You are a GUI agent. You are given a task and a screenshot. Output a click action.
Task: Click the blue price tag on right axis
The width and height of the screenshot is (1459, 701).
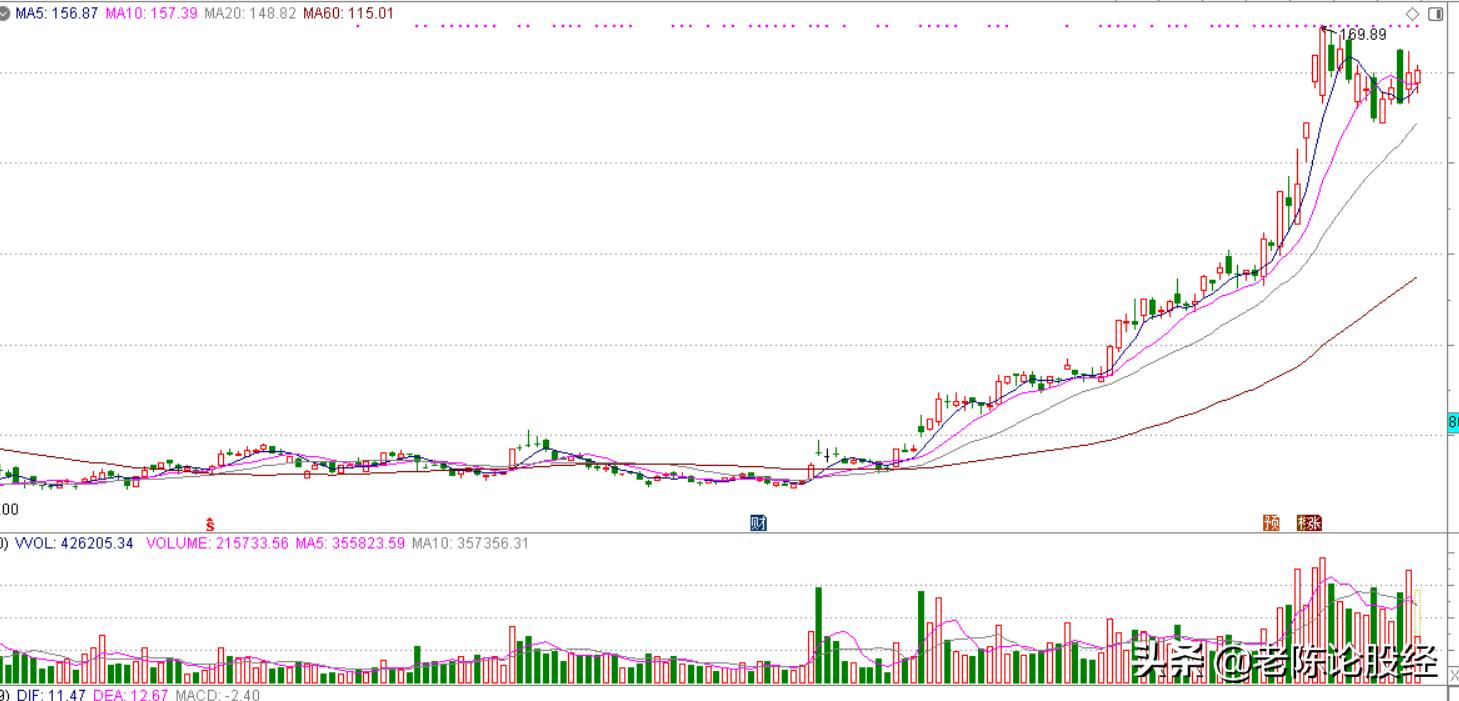point(1453,423)
